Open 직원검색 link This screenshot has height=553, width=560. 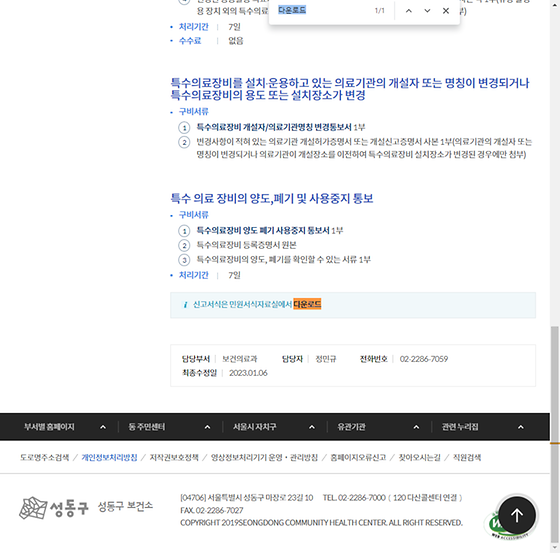[x=467, y=458]
